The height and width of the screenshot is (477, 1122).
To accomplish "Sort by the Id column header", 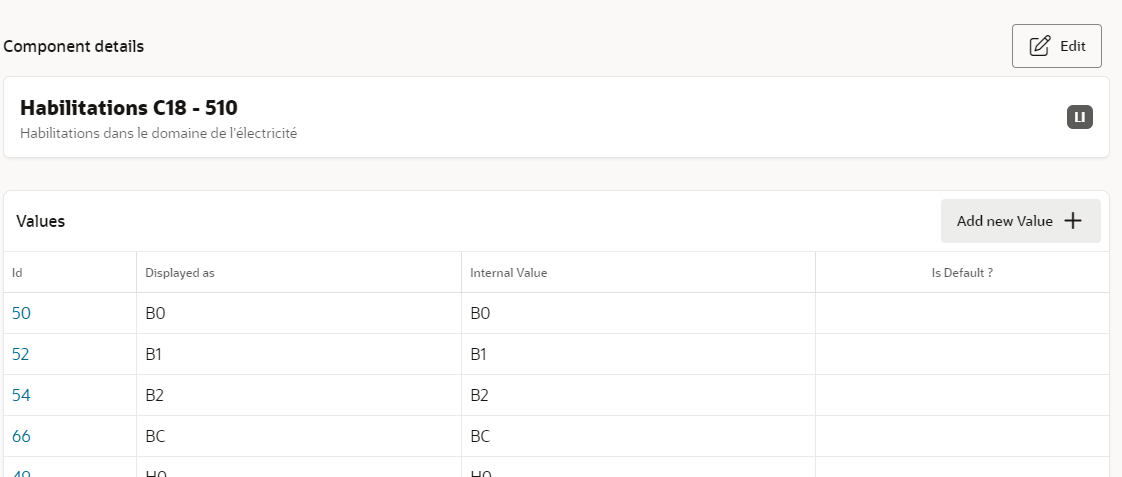I will [x=17, y=272].
